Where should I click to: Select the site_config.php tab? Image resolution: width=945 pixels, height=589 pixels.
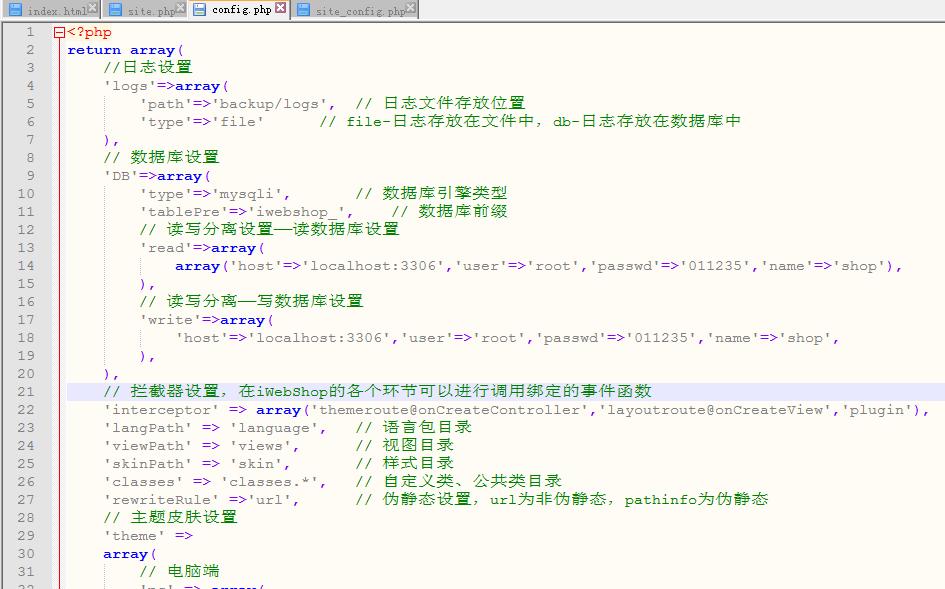coord(360,10)
